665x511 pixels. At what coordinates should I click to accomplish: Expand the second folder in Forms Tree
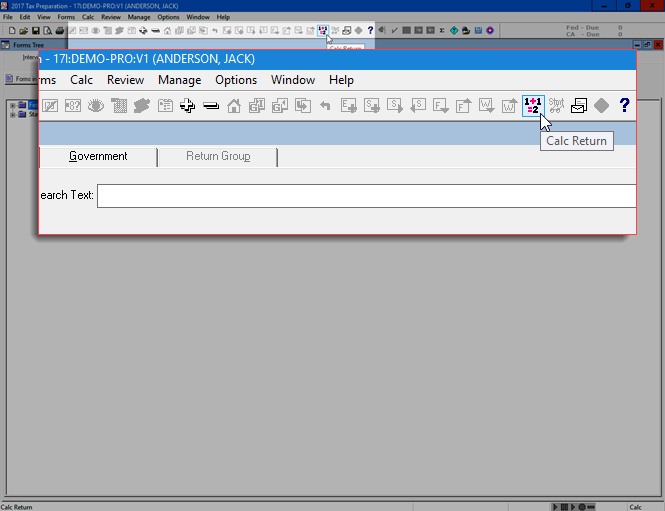point(13,114)
